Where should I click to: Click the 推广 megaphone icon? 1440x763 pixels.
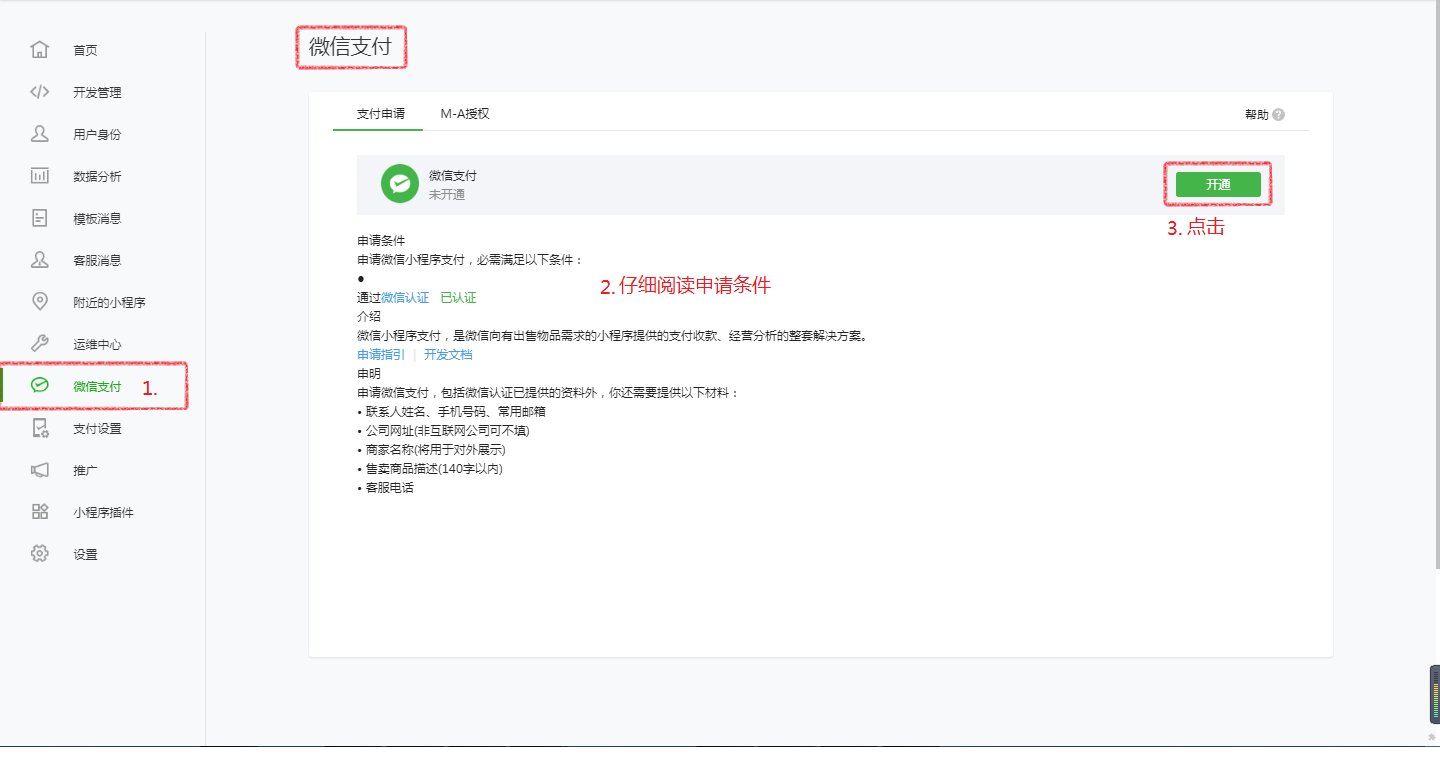[40, 470]
